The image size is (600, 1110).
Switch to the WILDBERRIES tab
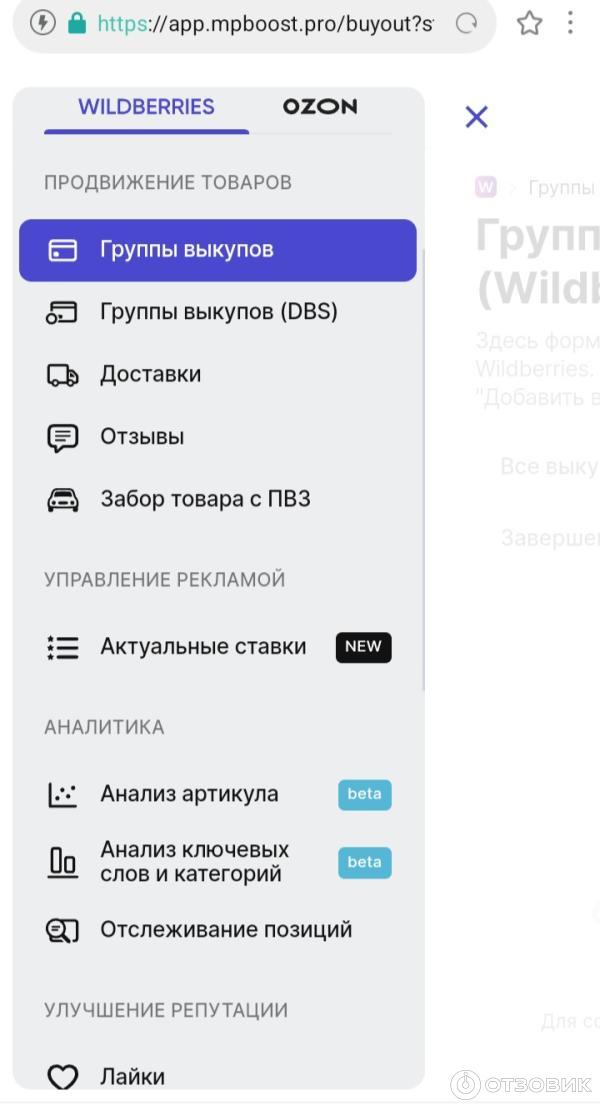(x=146, y=107)
